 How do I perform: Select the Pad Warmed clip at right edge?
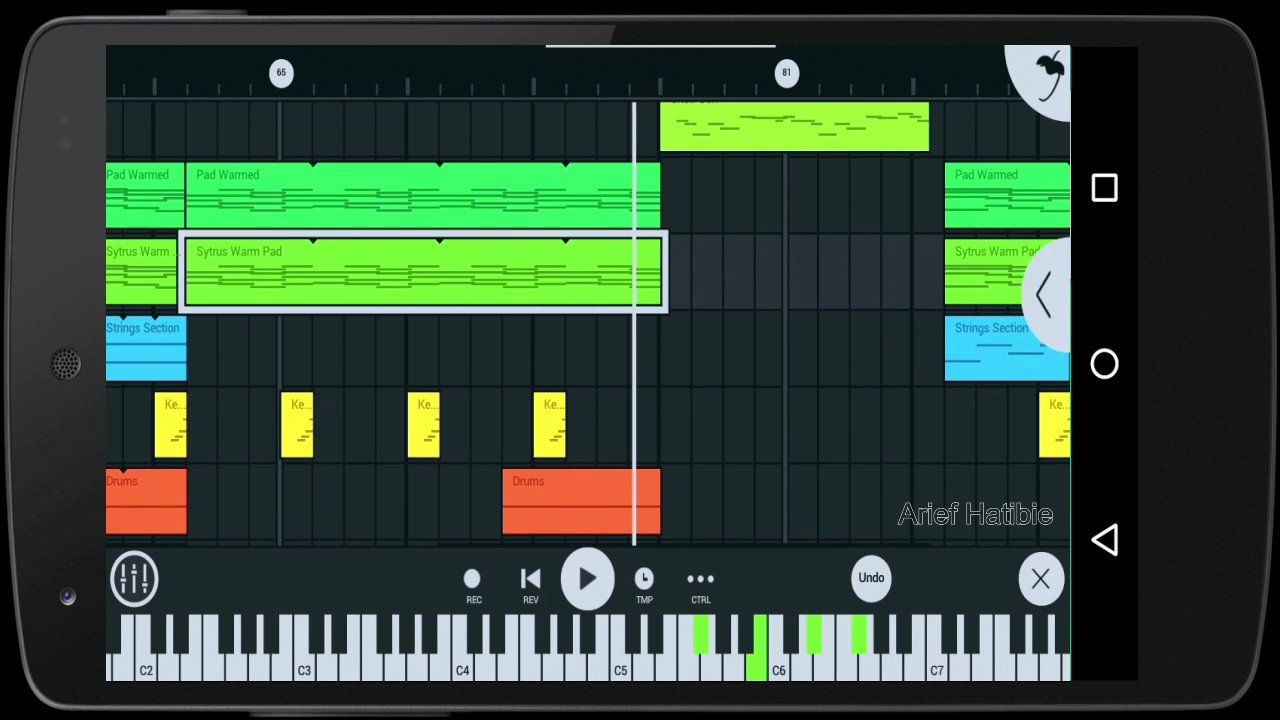pyautogui.click(x=1007, y=196)
